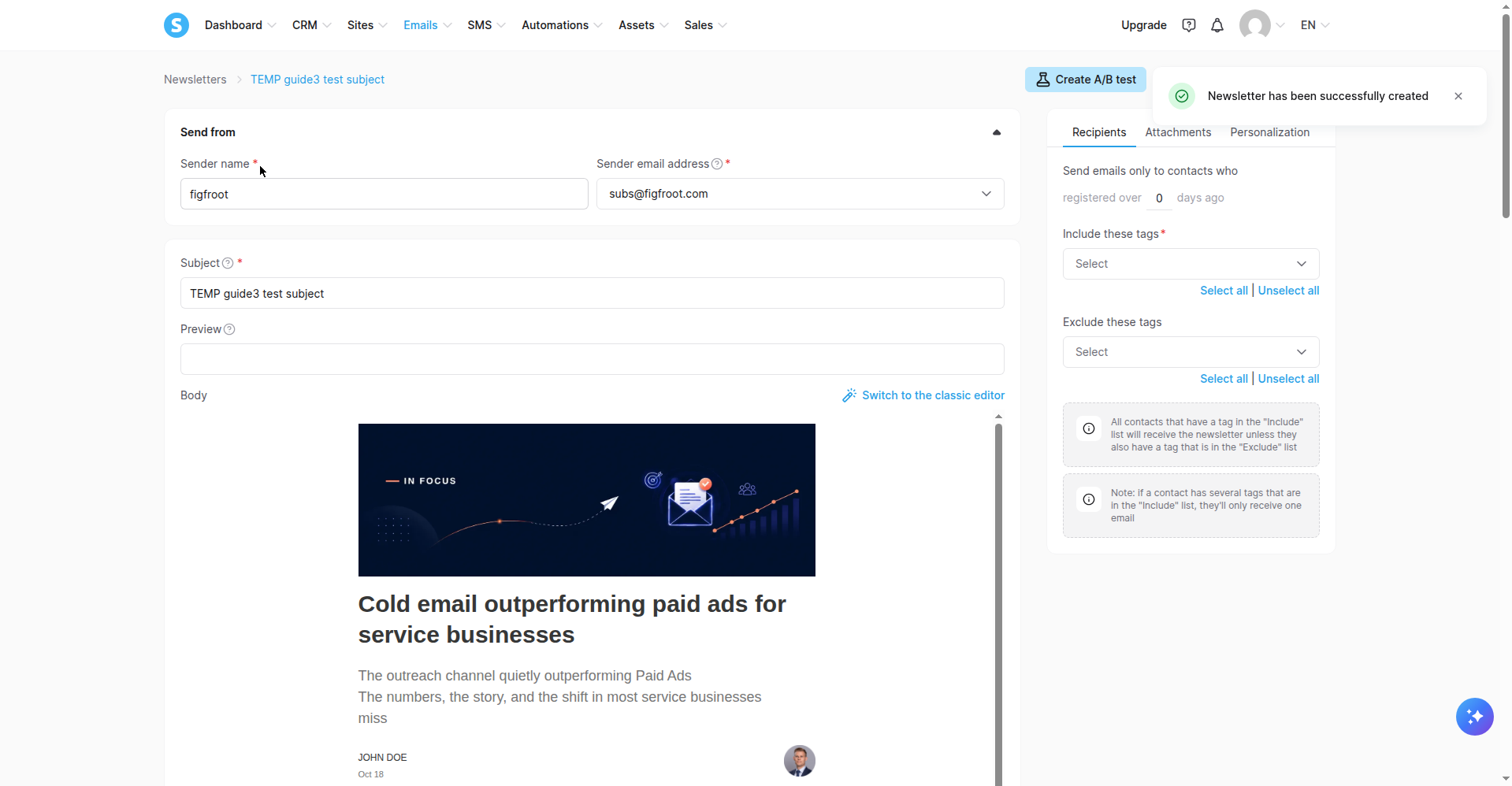Click the Create A/B test button
This screenshot has width=1512, height=786.
pos(1085,80)
